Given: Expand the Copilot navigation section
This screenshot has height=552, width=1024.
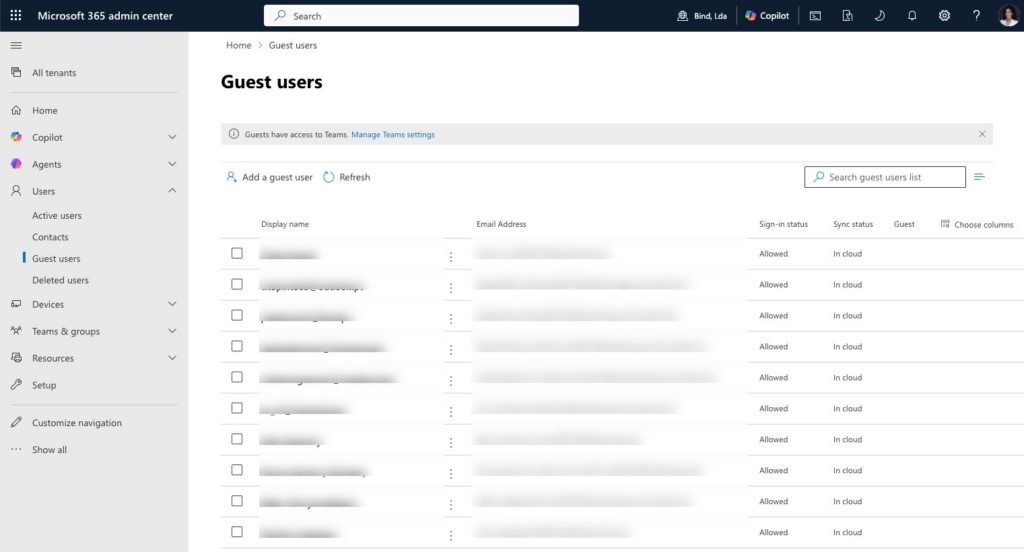Looking at the screenshot, I should click(x=172, y=137).
